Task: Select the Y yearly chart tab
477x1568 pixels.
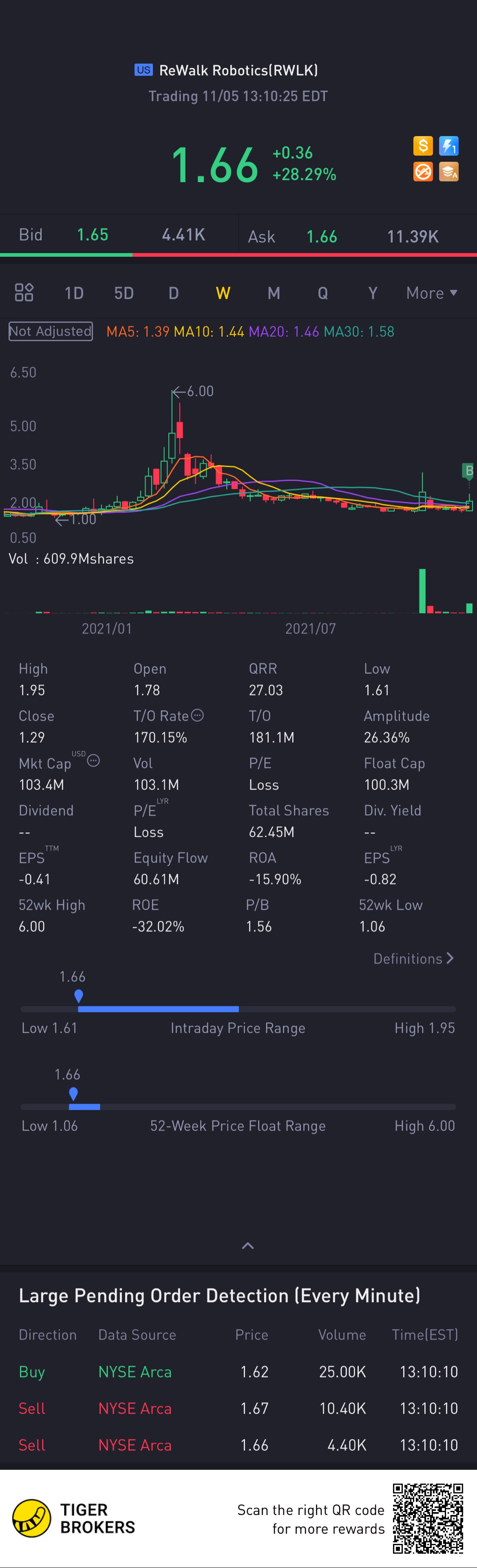Action: (373, 293)
